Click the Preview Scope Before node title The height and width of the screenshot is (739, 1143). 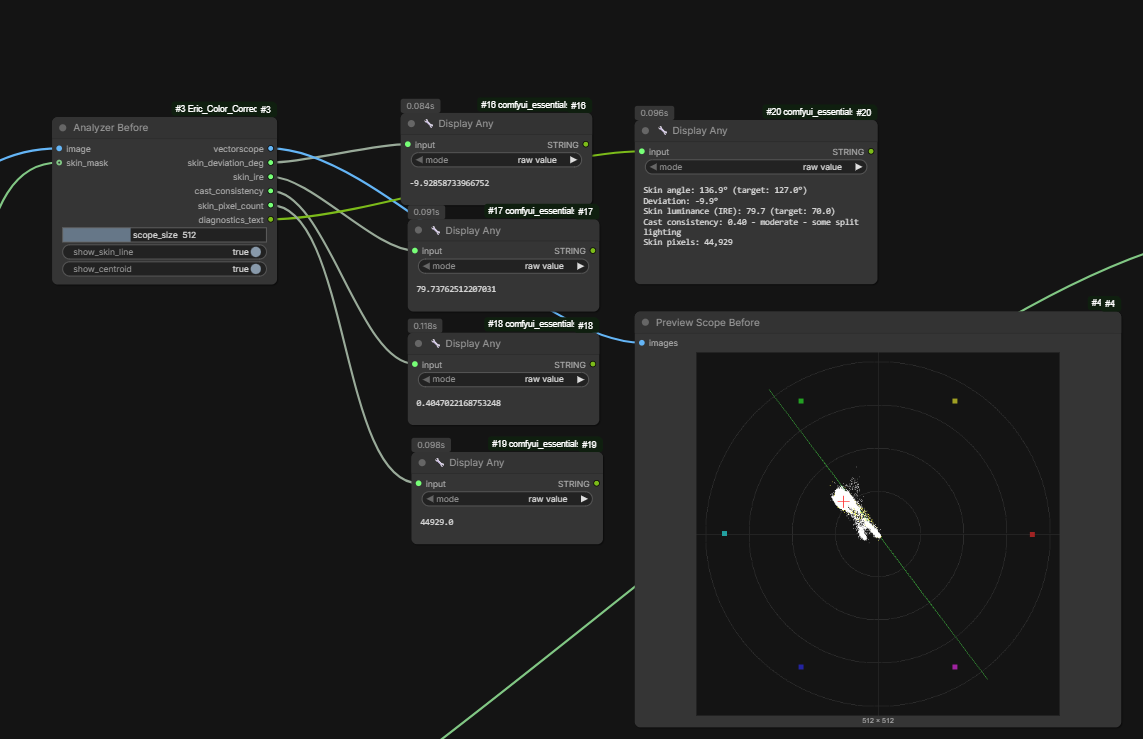(707, 322)
